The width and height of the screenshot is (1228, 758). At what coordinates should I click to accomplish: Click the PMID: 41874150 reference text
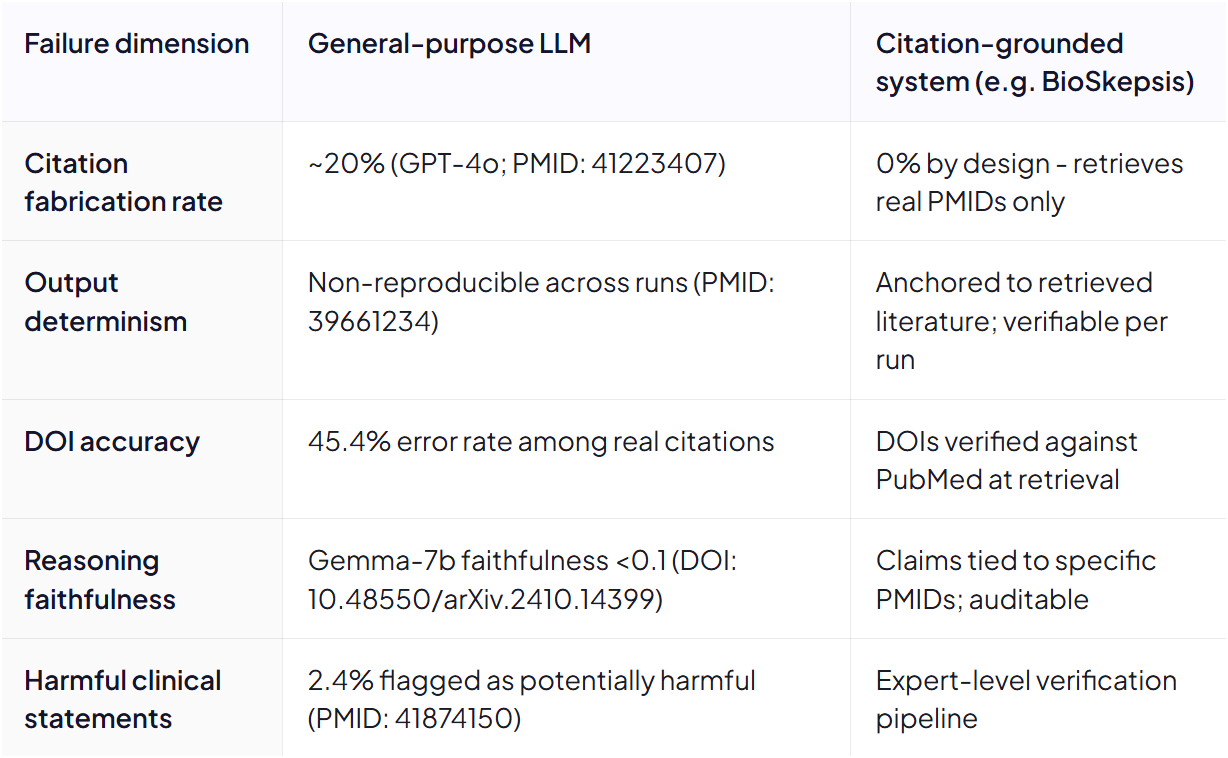(414, 719)
